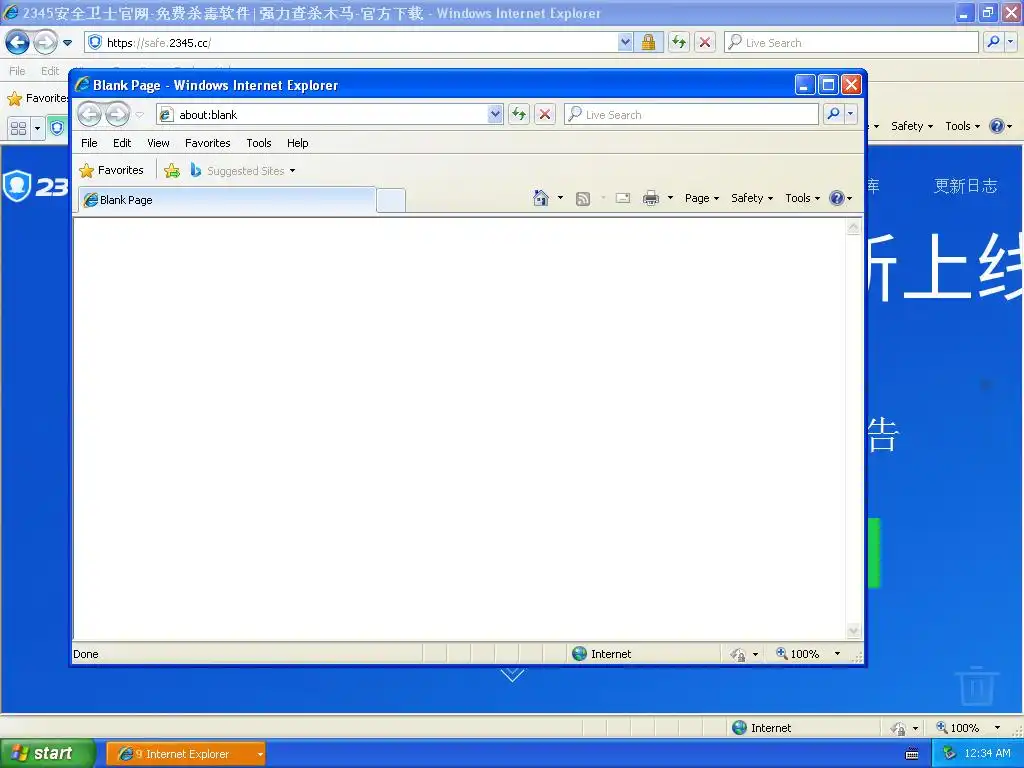
Task: Open Page menu in Blank Page window
Action: (x=702, y=198)
